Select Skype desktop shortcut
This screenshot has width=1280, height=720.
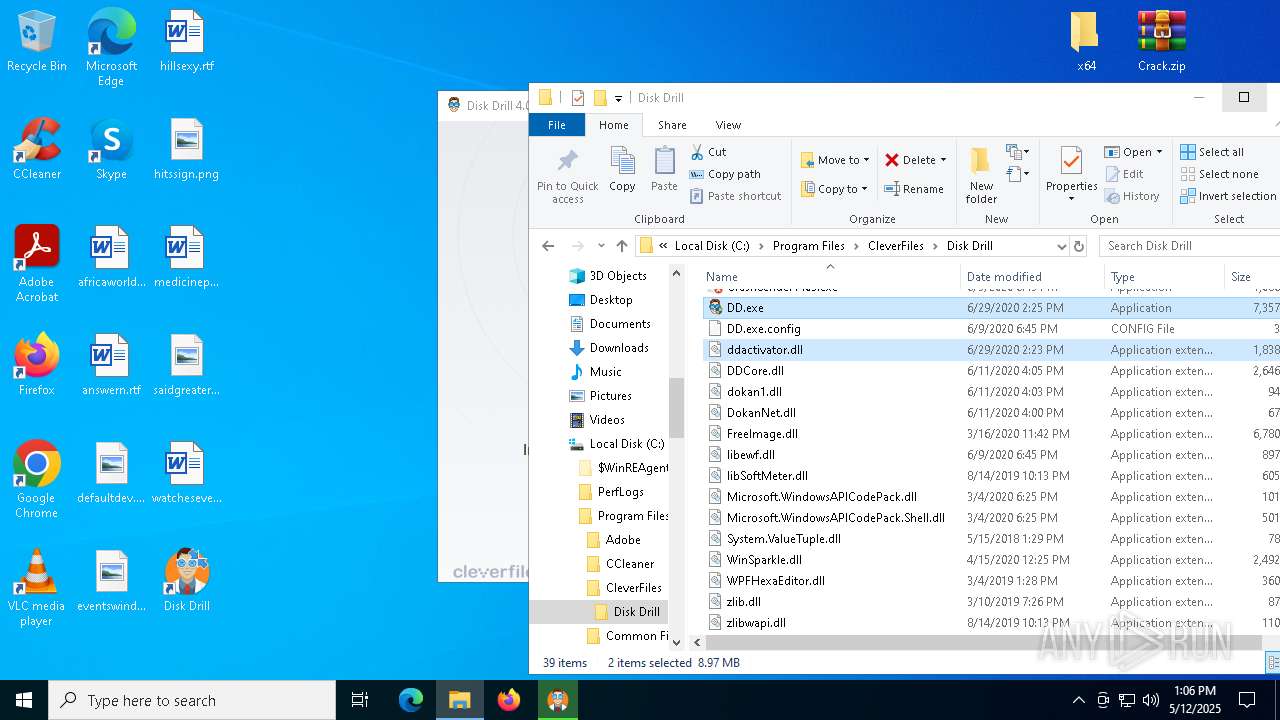(111, 150)
